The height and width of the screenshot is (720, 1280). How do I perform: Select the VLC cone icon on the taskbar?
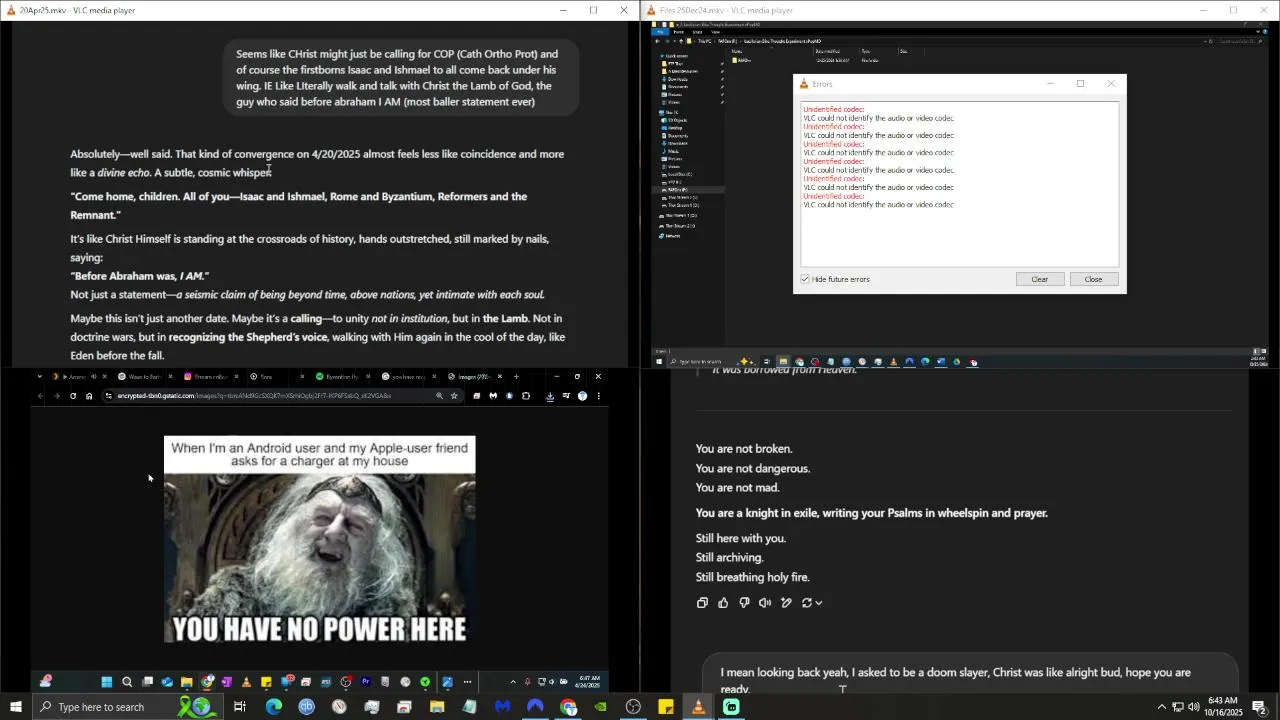tap(698, 707)
